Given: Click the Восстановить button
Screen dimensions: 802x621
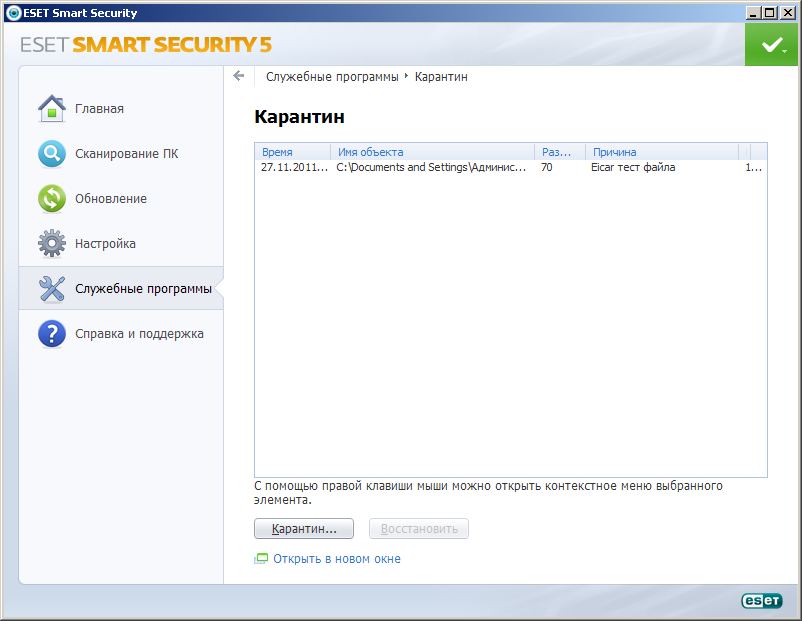Looking at the screenshot, I should pyautogui.click(x=419, y=528).
